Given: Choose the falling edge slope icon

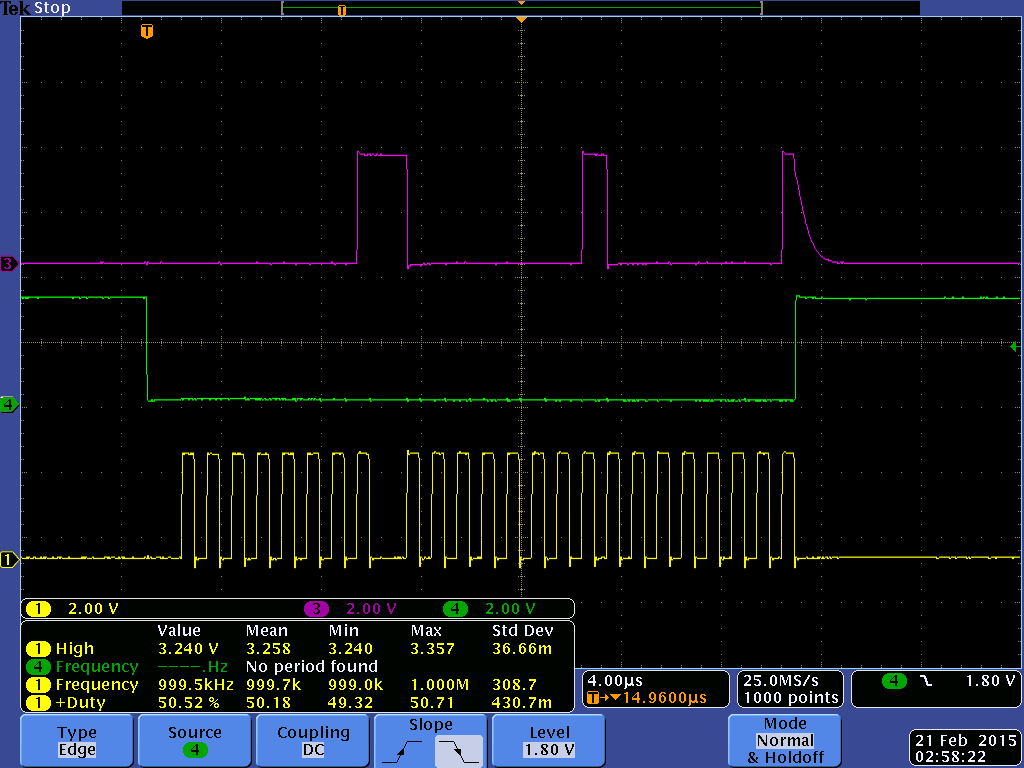Looking at the screenshot, I should click(x=458, y=750).
